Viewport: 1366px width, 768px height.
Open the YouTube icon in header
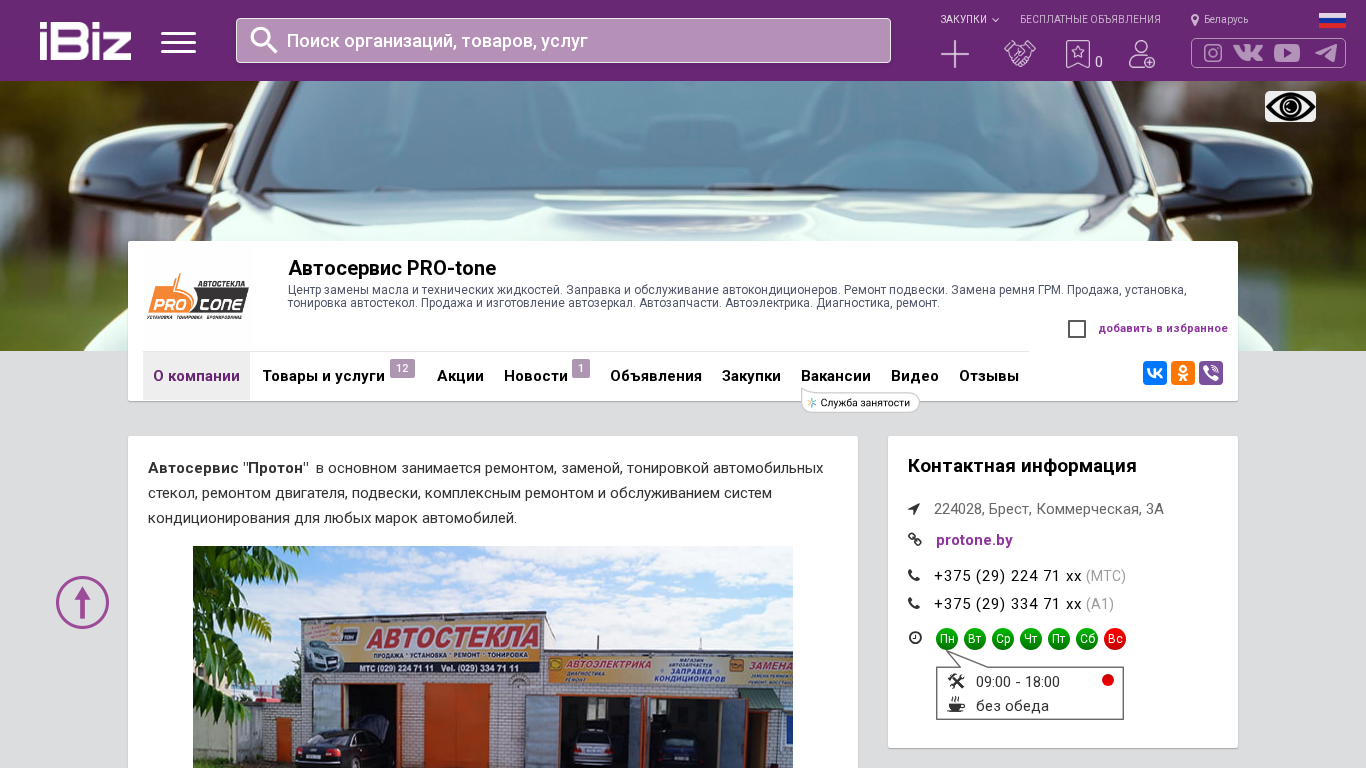click(1287, 53)
